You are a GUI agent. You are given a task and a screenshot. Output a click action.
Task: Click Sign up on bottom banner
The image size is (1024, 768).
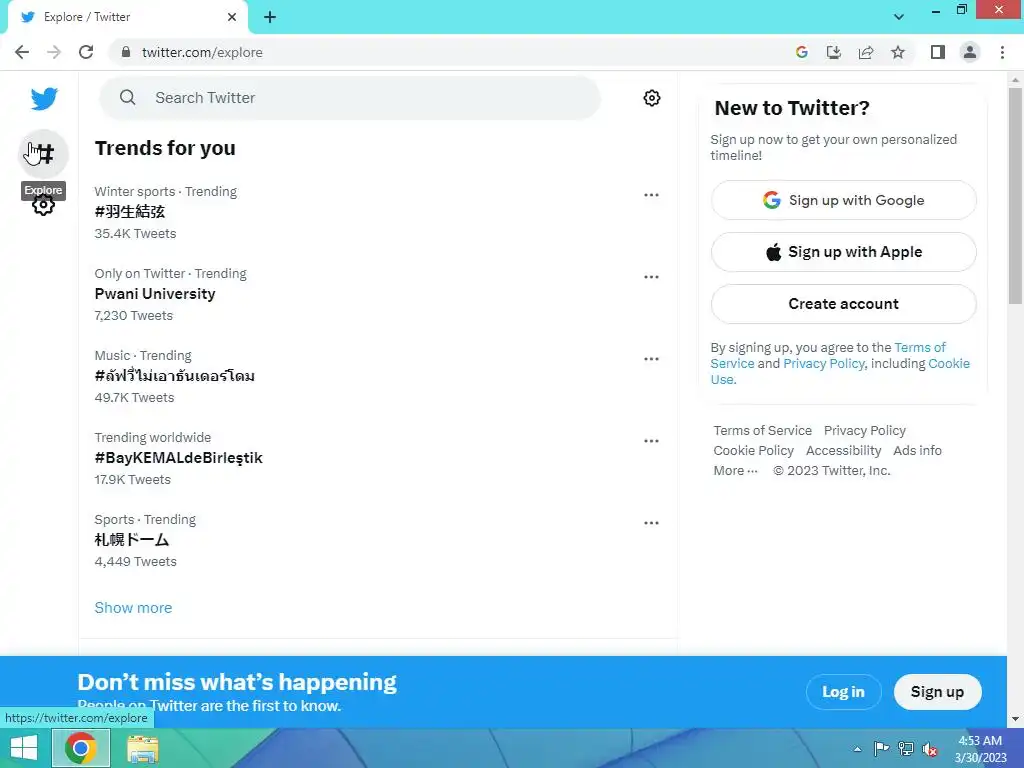937,692
